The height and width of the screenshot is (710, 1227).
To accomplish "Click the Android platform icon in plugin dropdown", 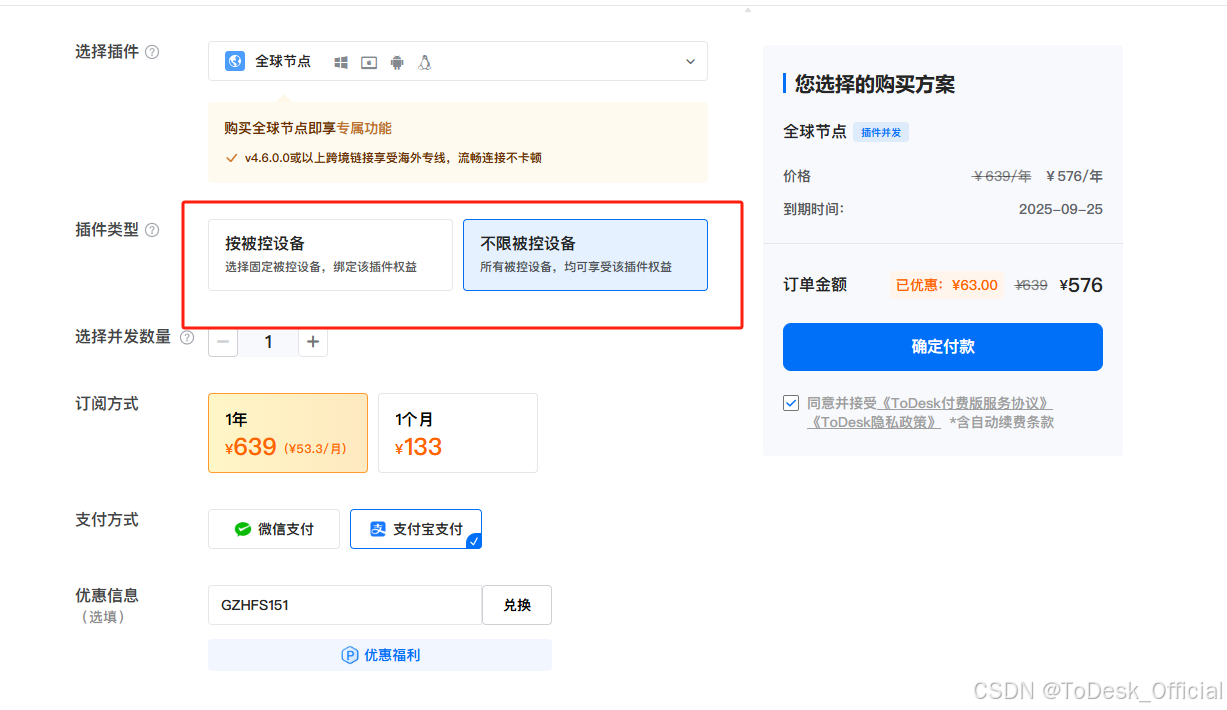I will click(x=397, y=62).
